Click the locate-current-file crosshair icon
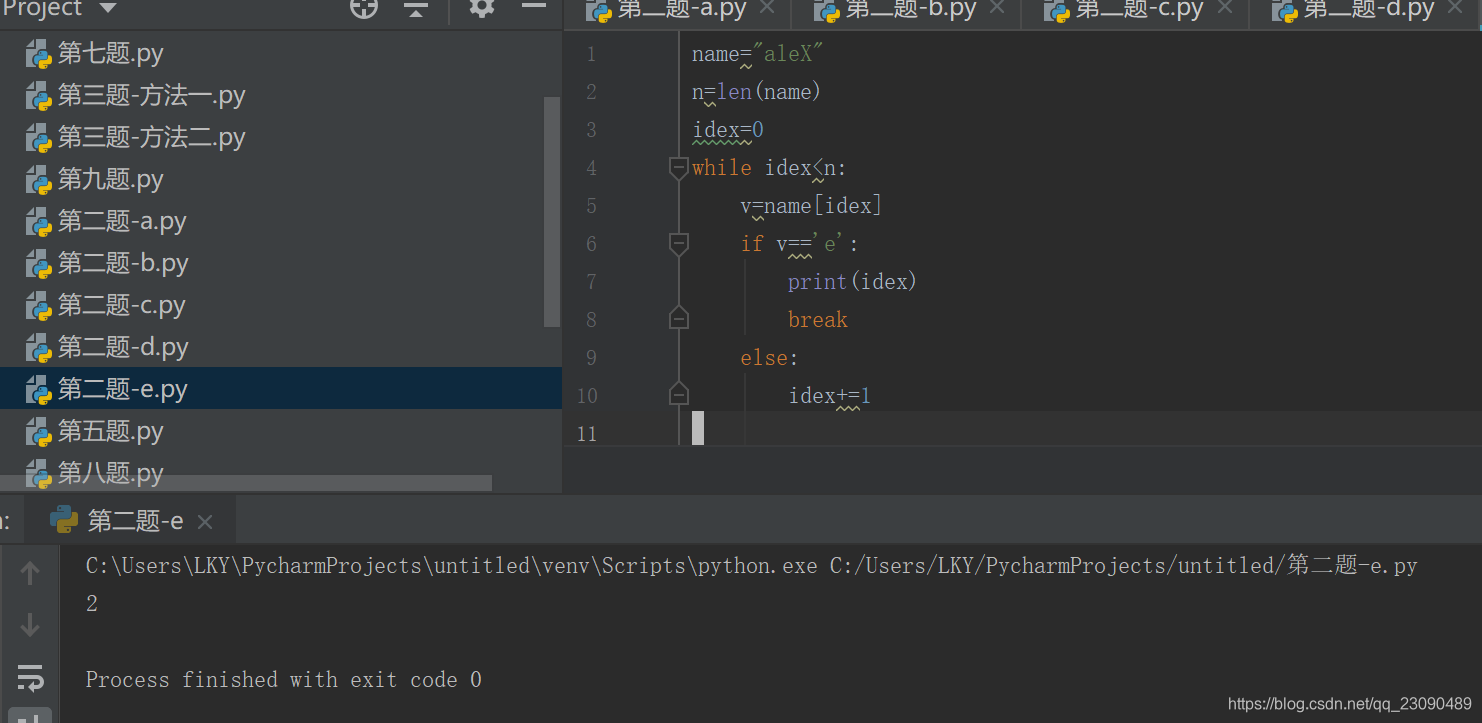 (364, 8)
